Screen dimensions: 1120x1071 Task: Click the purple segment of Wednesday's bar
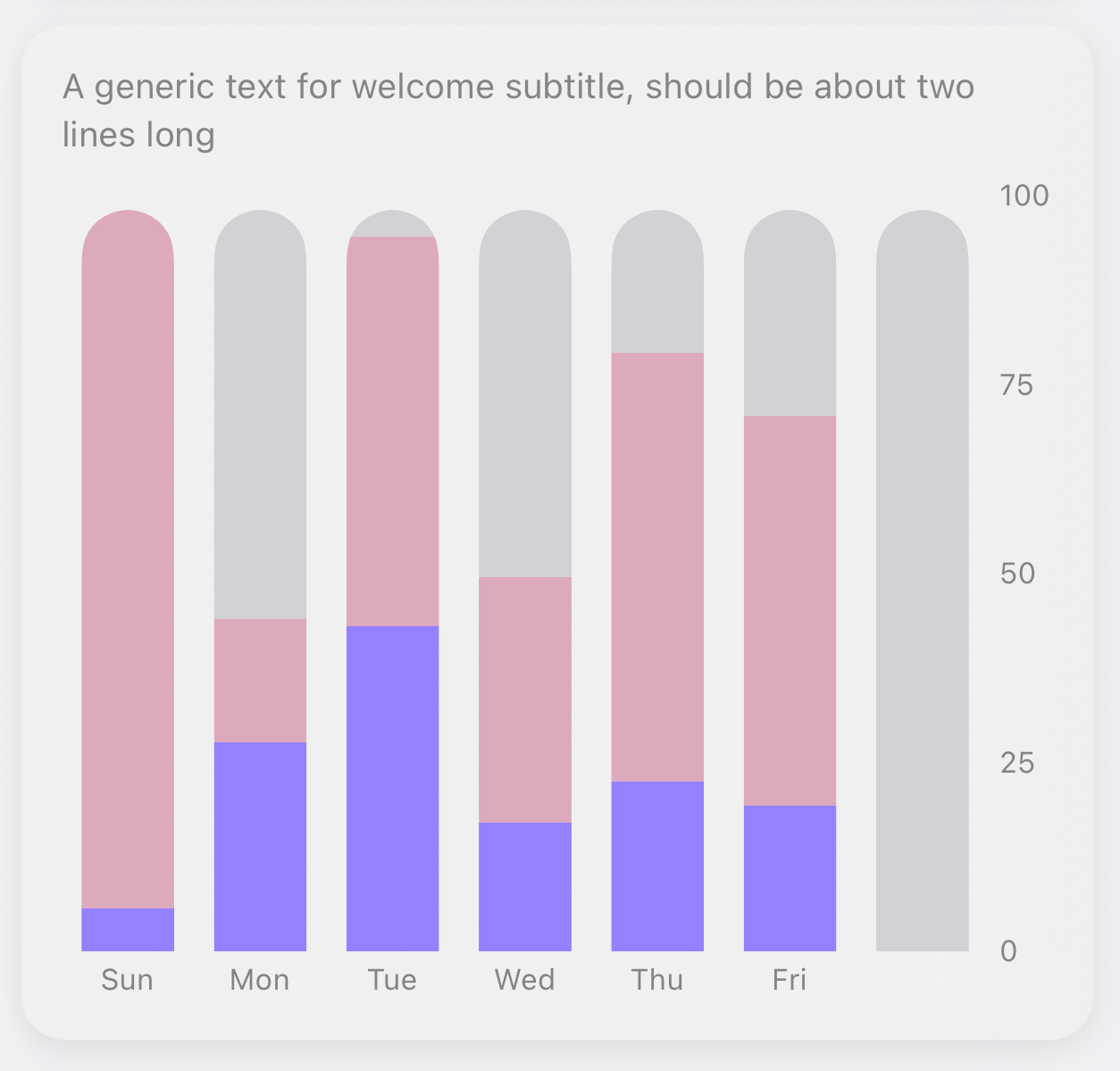(525, 886)
